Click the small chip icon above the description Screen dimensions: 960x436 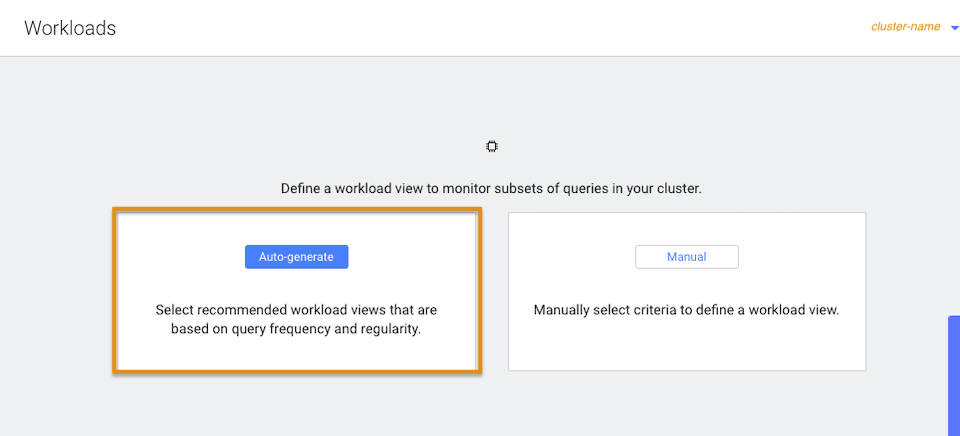coord(491,147)
